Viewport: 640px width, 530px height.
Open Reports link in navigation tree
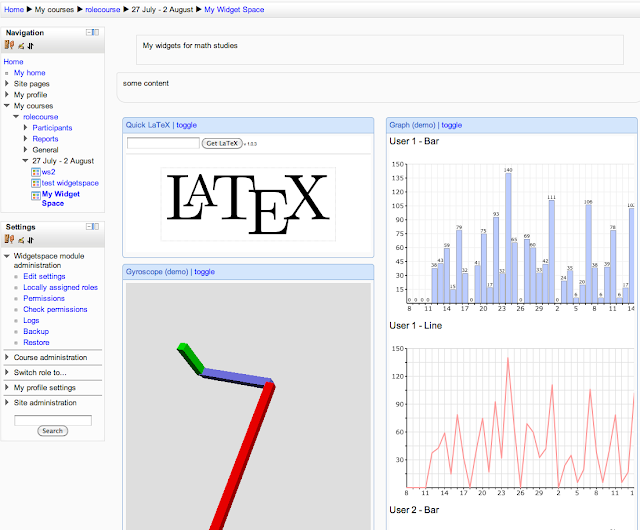[x=45, y=139]
